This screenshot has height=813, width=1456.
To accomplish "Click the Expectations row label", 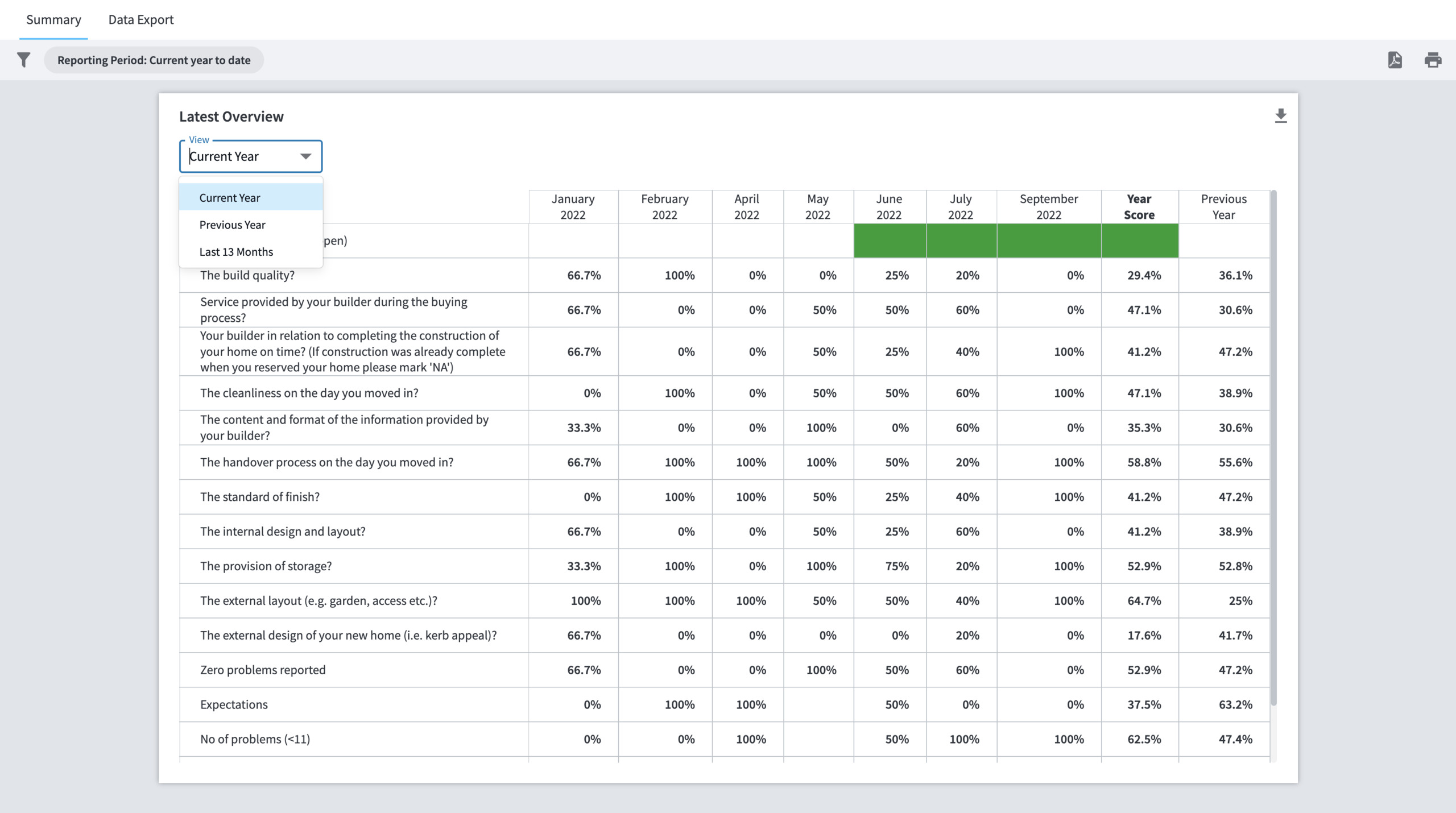I will [x=233, y=704].
